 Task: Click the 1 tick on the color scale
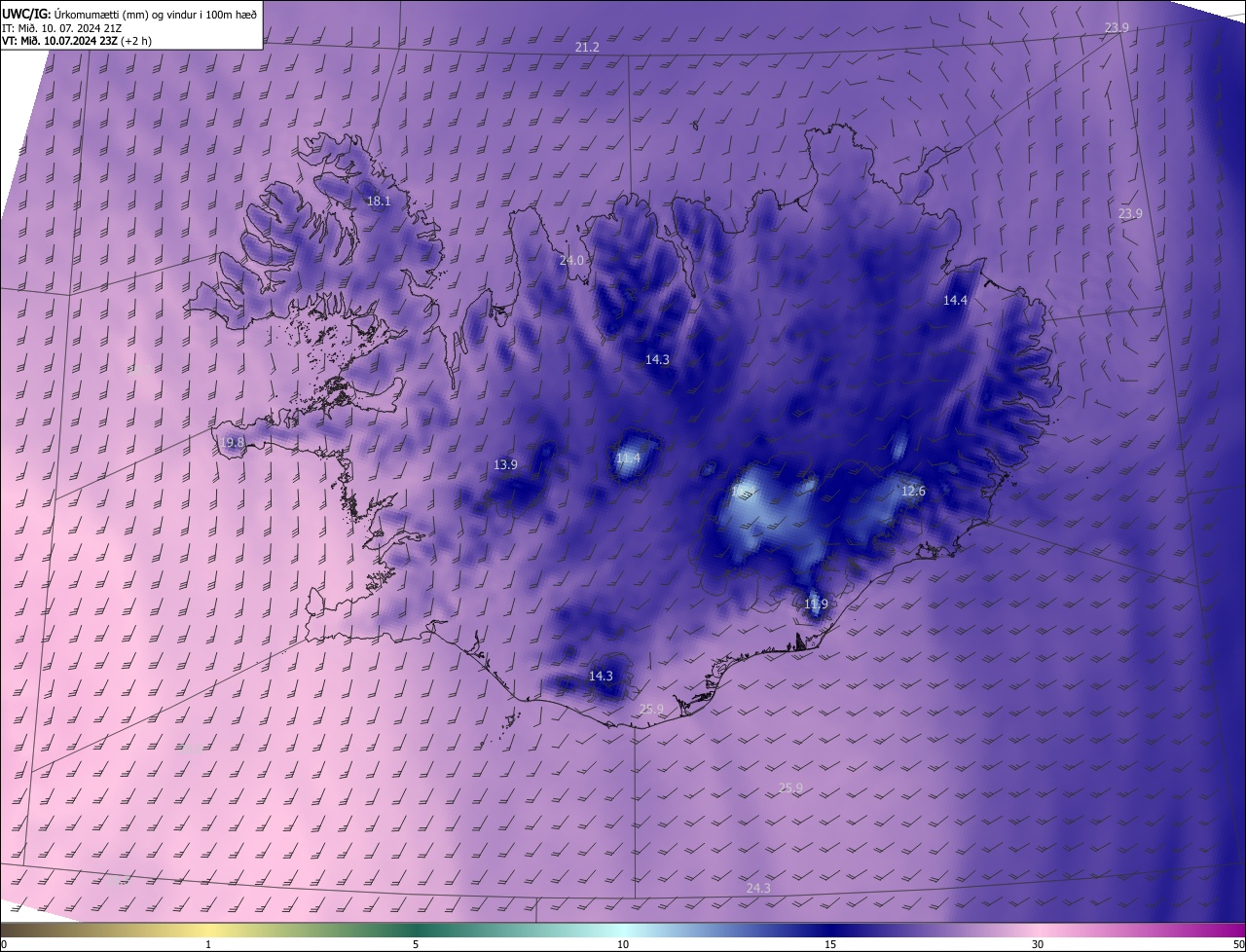(x=208, y=944)
